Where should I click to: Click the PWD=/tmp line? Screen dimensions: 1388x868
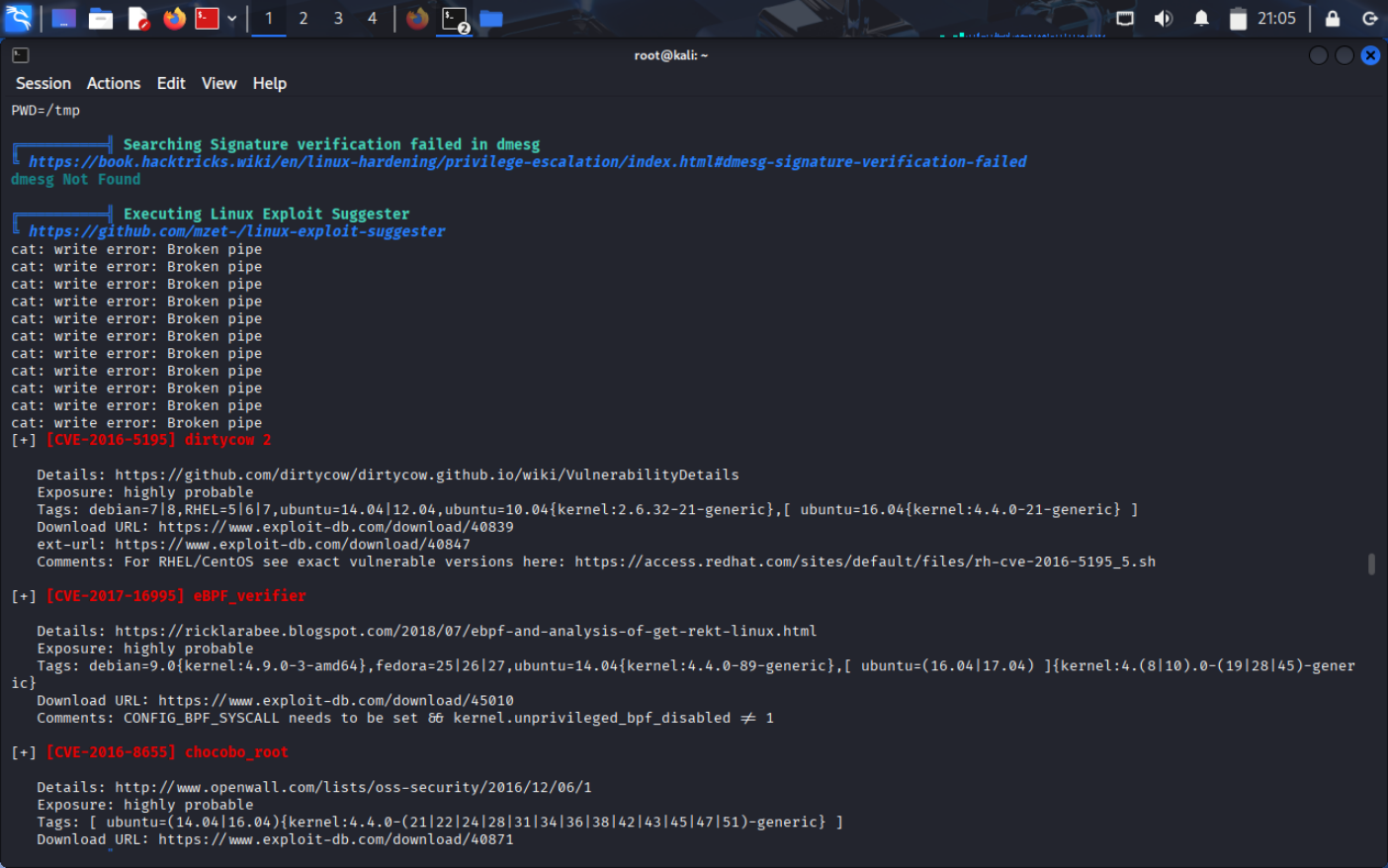[45, 110]
